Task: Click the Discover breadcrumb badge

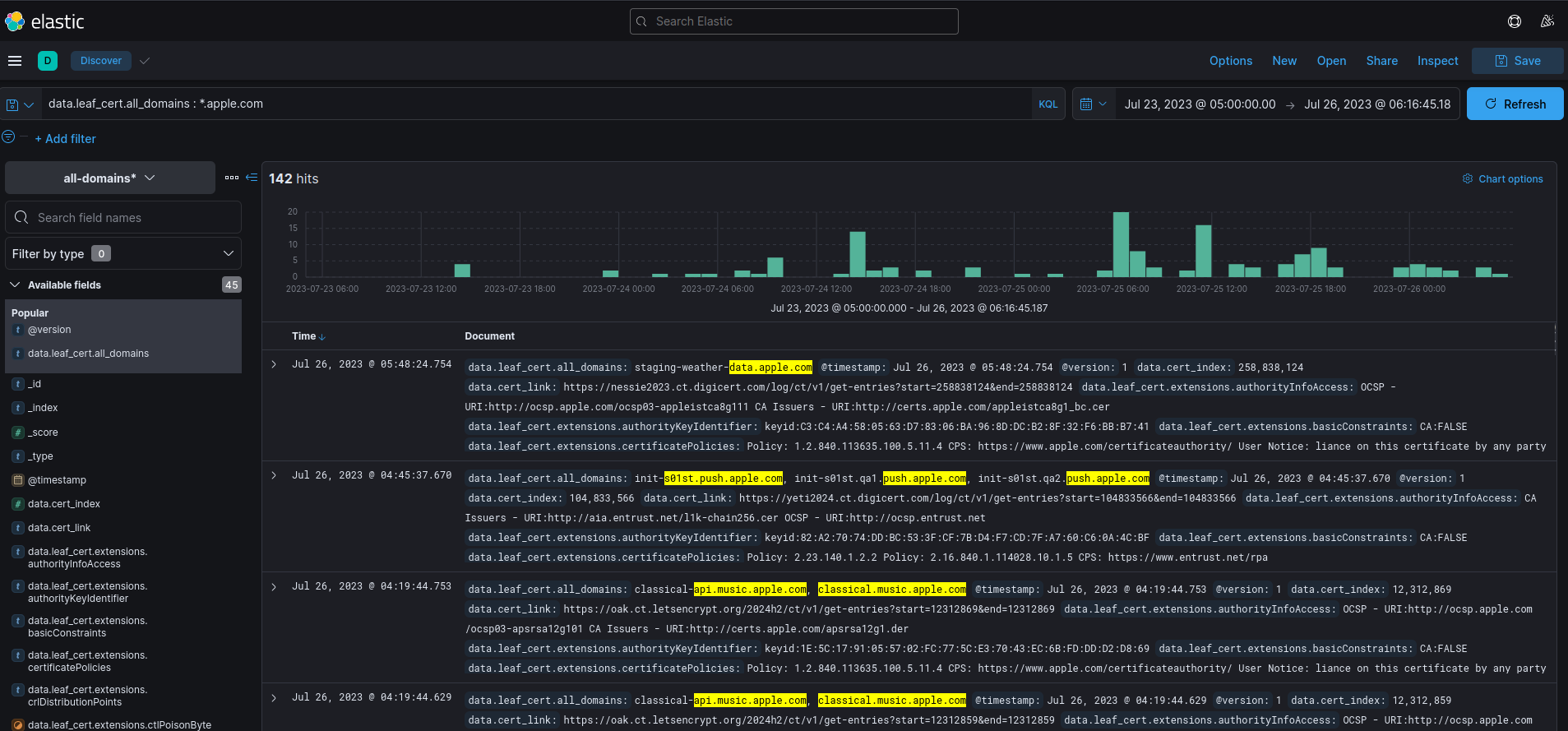Action: point(101,61)
